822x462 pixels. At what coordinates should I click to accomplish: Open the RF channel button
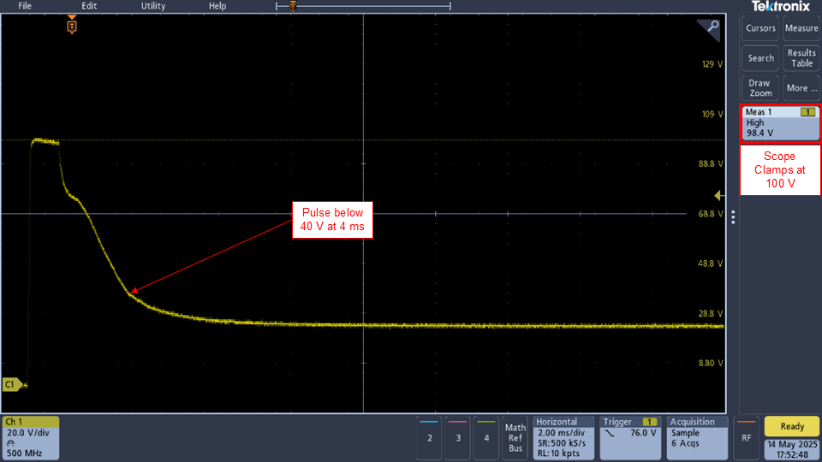[x=747, y=437]
